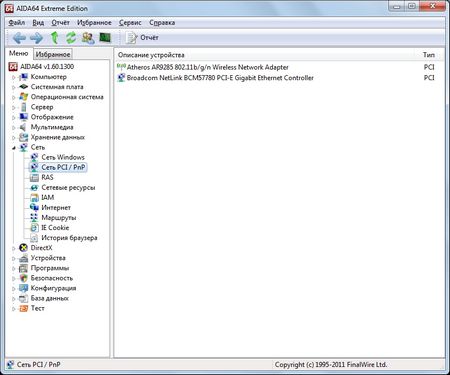This screenshot has height=375, width=450.
Task: Go back with the blue left arrow
Action: 19,38
